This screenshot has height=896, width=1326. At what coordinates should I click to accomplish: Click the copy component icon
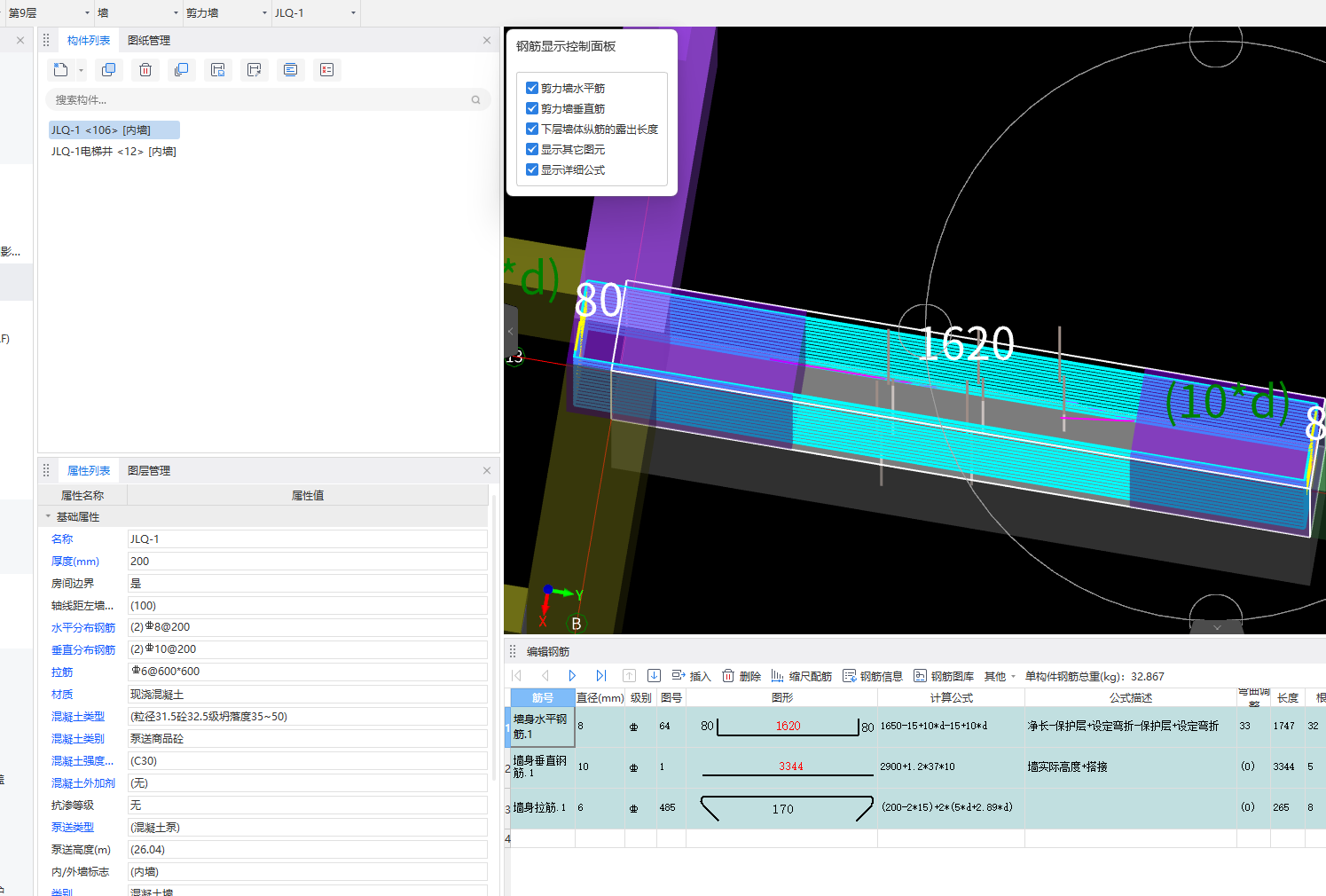[x=108, y=70]
